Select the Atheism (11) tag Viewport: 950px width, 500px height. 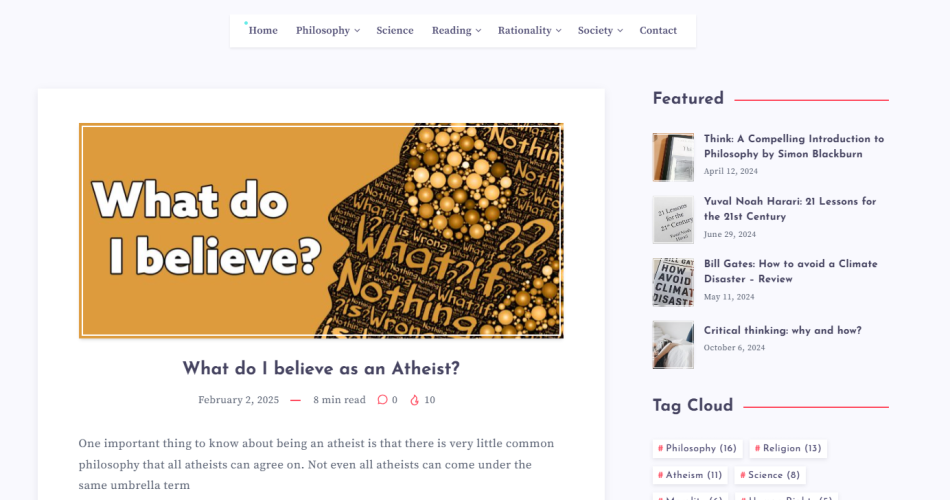tap(690, 475)
